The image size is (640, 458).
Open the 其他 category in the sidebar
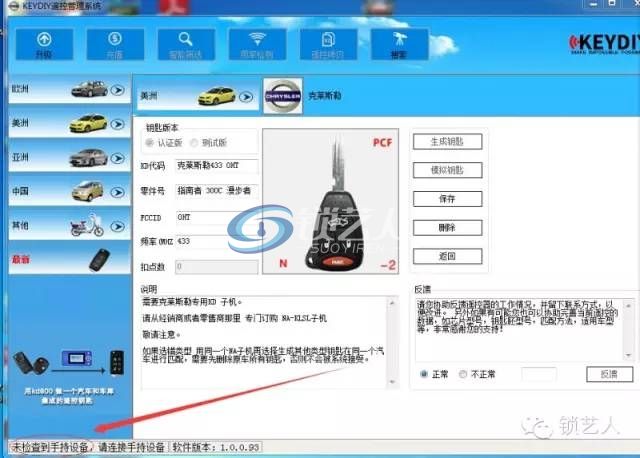click(69, 226)
